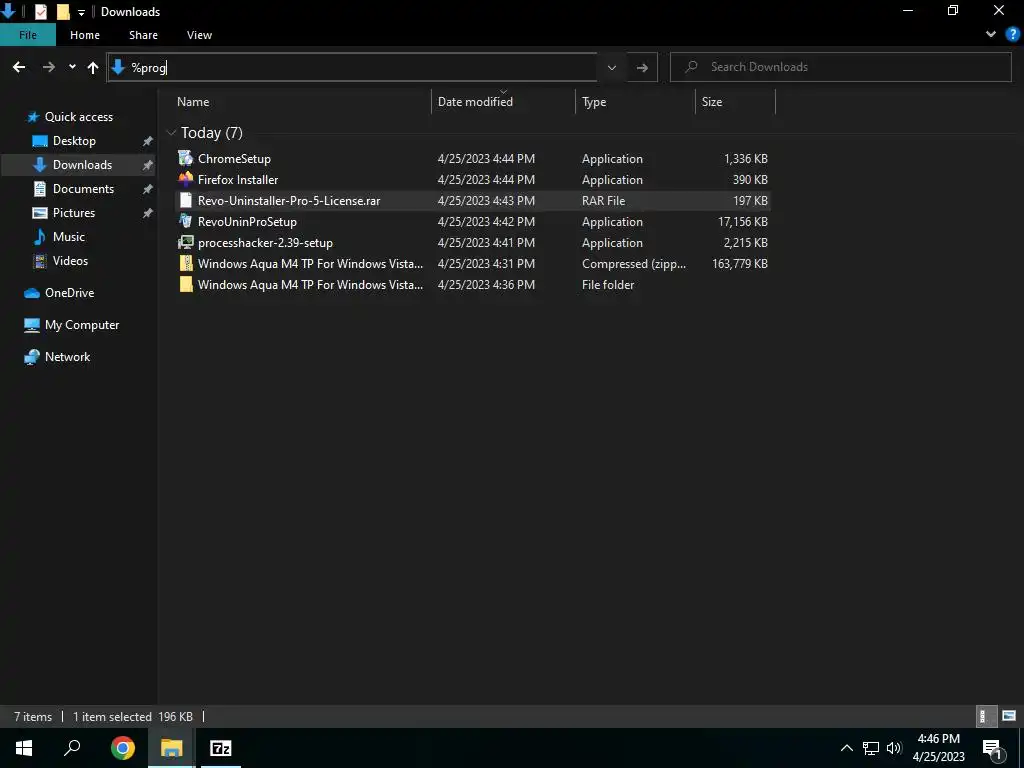Open the Help question mark icon

click(x=1013, y=35)
